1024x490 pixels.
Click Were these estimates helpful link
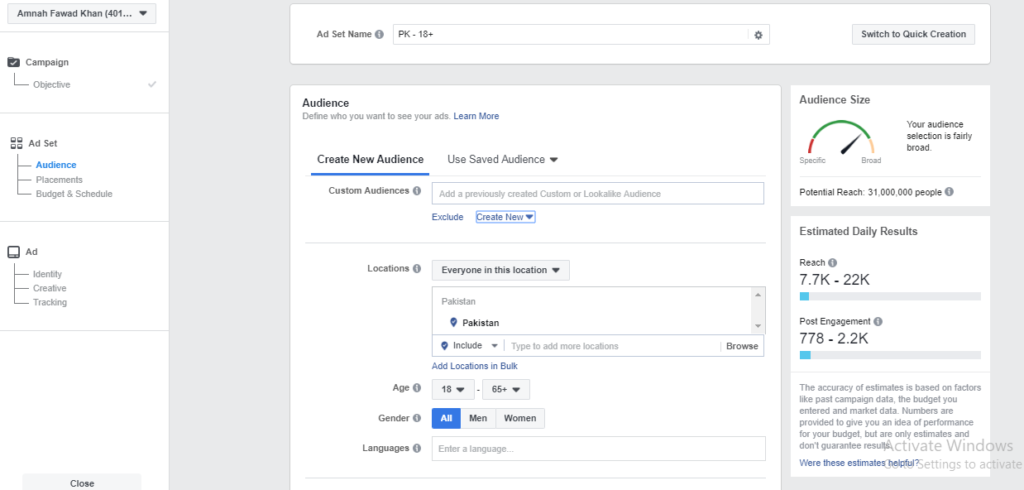859,463
